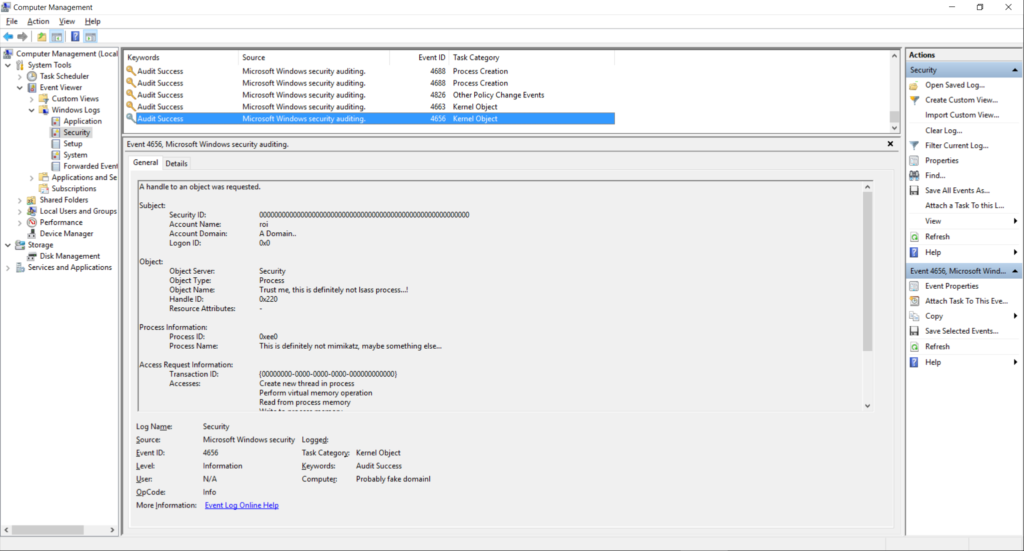
Task: Close the event preview pane with X
Action: pyautogui.click(x=890, y=144)
